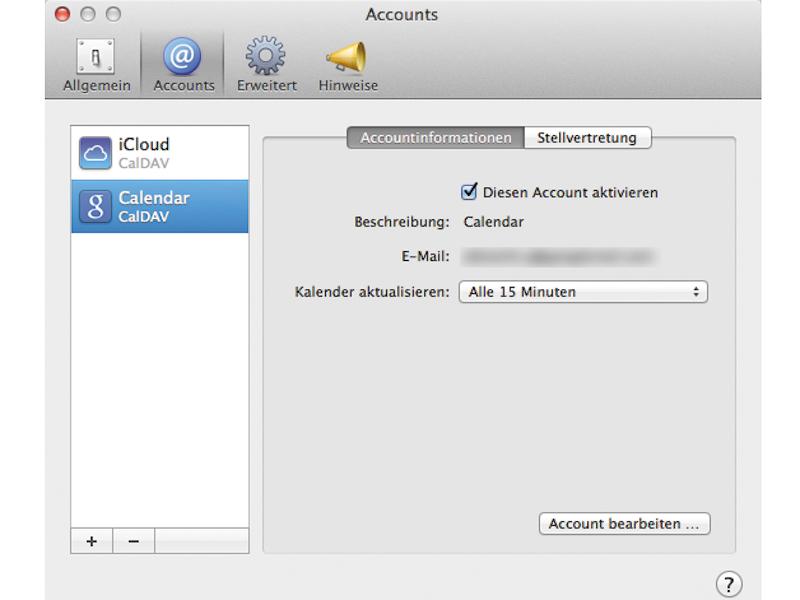Expand Kalender aktualisieren dropdown
Image resolution: width=800 pixels, height=600 pixels.
[583, 292]
